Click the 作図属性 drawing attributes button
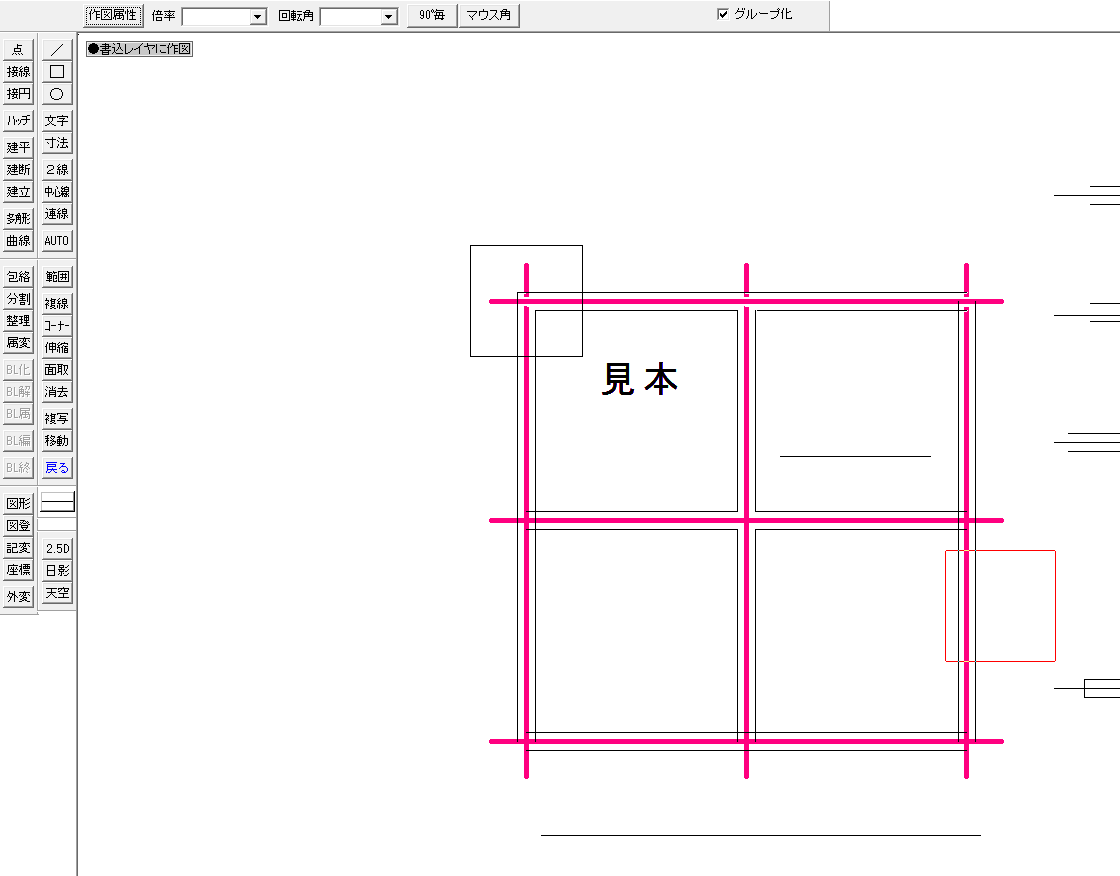Viewport: 1120px width, 876px height. coord(113,15)
